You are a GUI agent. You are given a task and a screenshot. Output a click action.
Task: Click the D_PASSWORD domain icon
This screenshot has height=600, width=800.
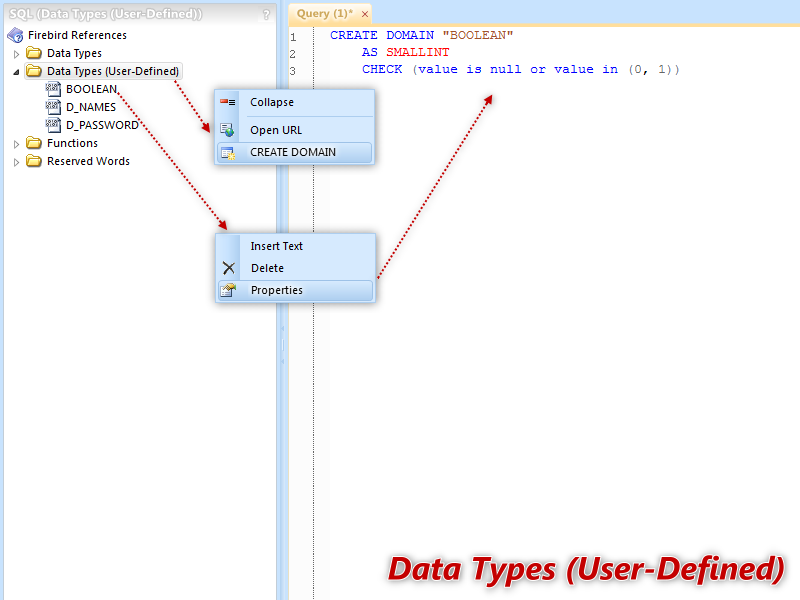53,125
